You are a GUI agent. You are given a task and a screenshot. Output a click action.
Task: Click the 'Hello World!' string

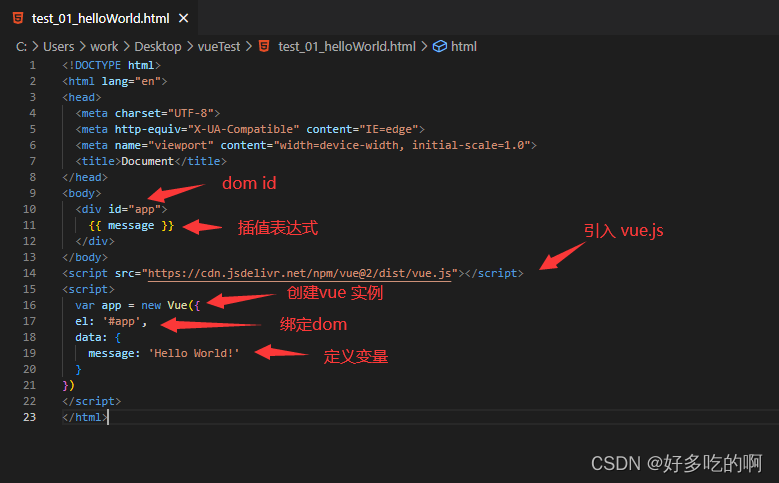(x=194, y=353)
